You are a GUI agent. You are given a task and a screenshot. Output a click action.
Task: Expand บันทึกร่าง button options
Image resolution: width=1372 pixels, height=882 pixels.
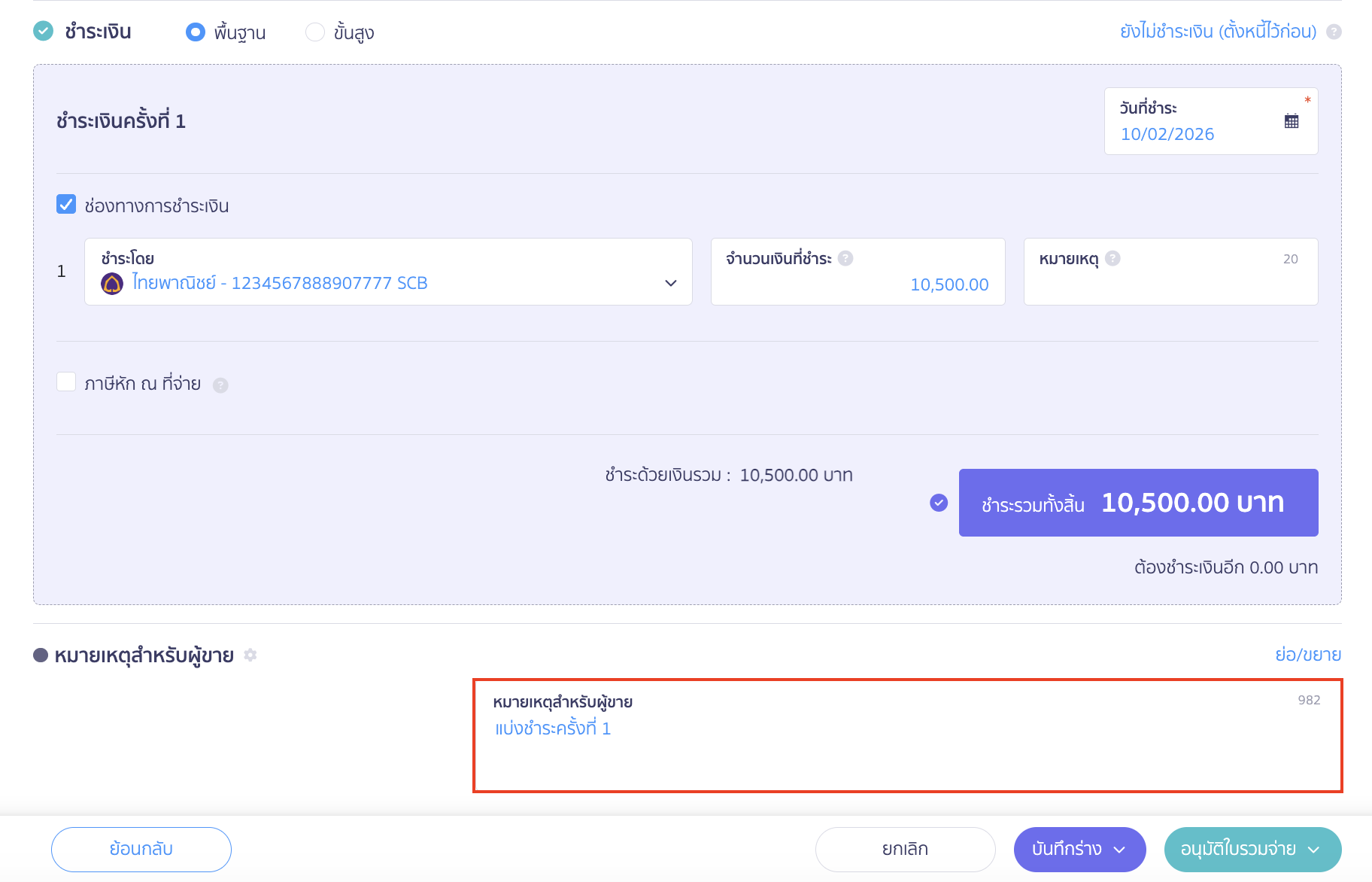coord(1119,850)
